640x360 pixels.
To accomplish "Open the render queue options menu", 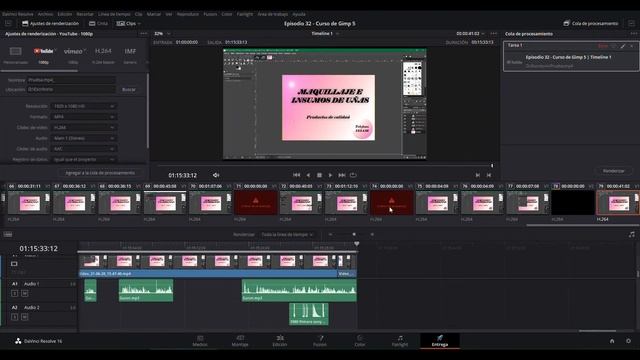I will click(634, 34).
